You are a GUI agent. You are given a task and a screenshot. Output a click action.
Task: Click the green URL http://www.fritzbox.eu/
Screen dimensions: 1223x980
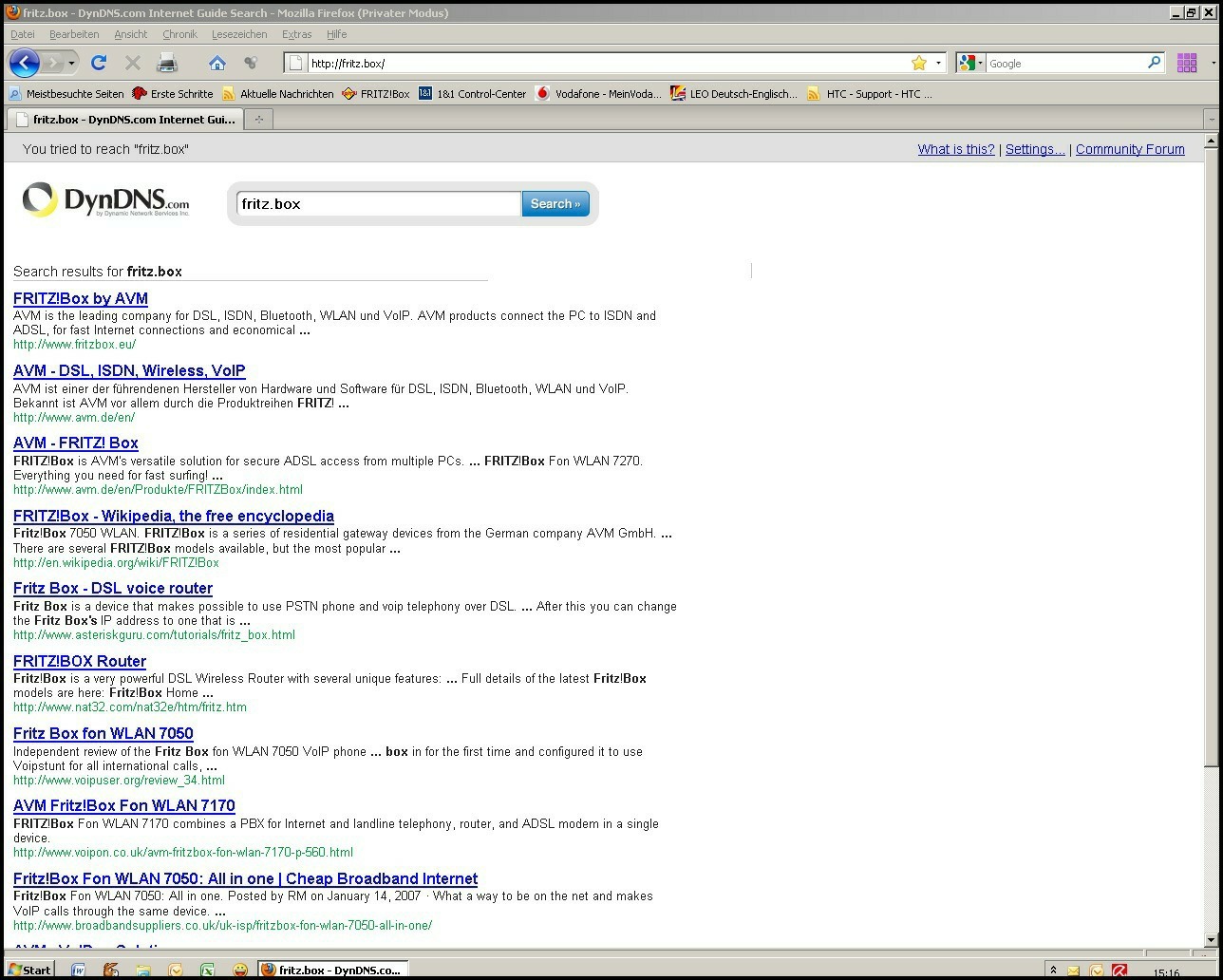(x=74, y=345)
